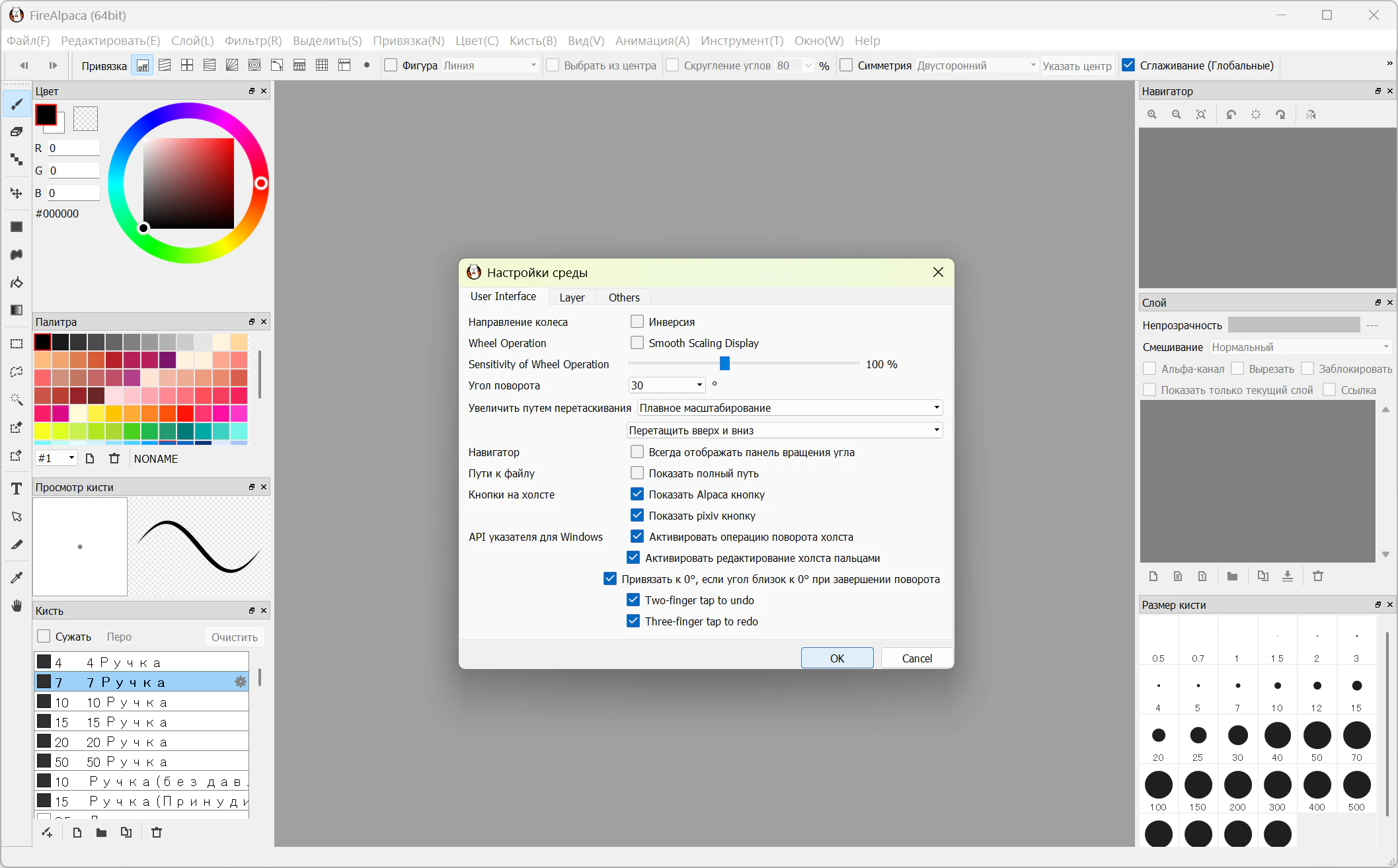The width and height of the screenshot is (1398, 868).
Task: Click the Eyedropper tool icon
Action: tap(17, 577)
